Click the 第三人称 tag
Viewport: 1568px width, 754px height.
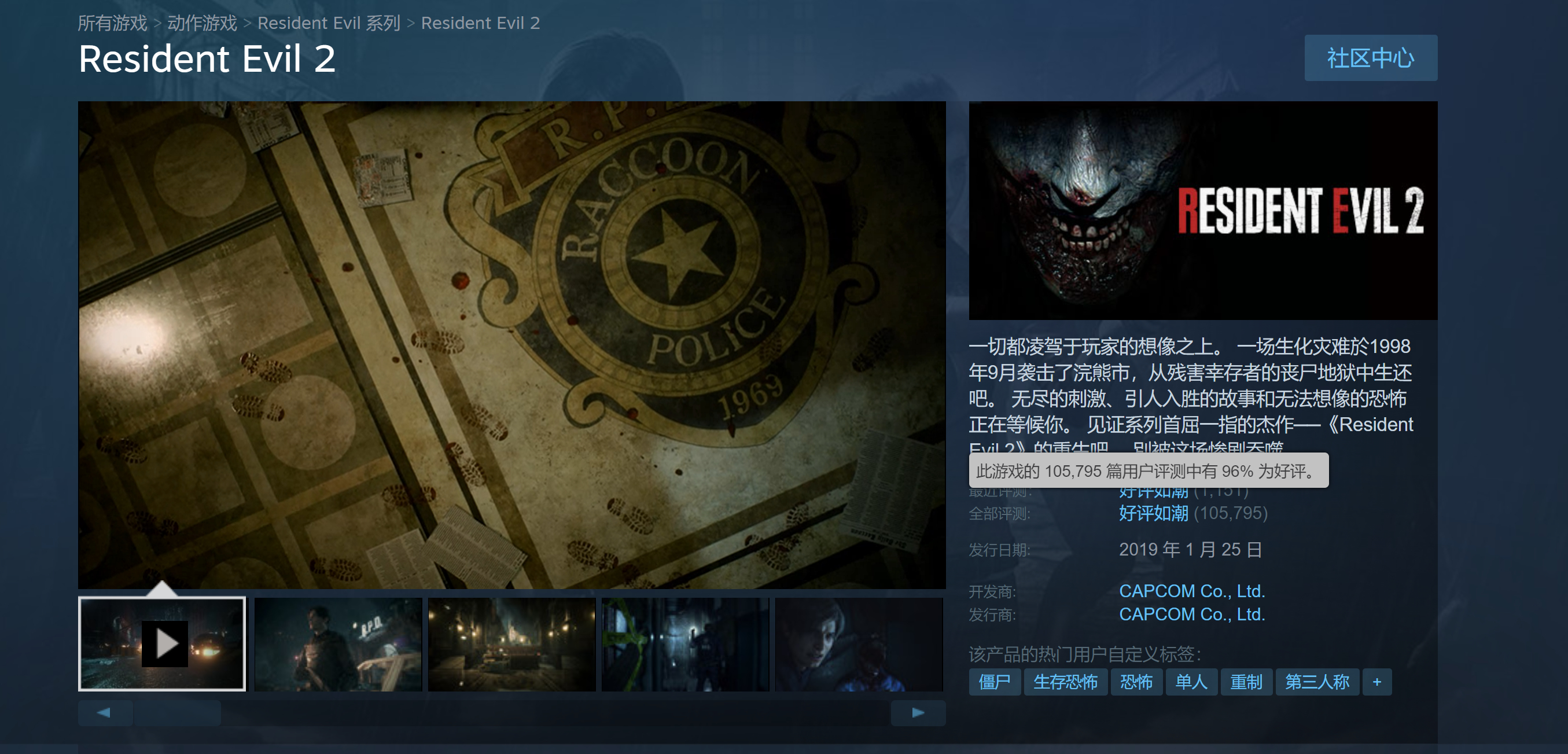click(1317, 682)
